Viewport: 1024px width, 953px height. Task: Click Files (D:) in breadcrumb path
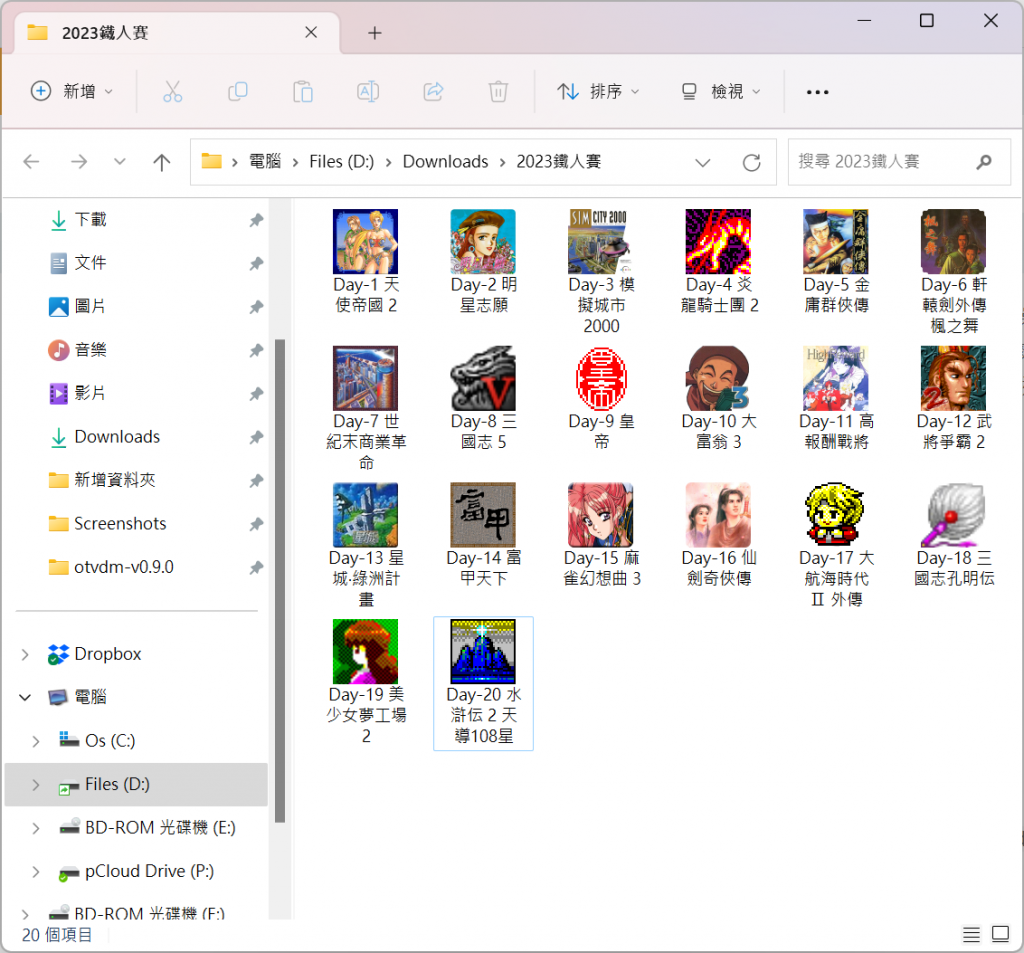click(x=342, y=161)
